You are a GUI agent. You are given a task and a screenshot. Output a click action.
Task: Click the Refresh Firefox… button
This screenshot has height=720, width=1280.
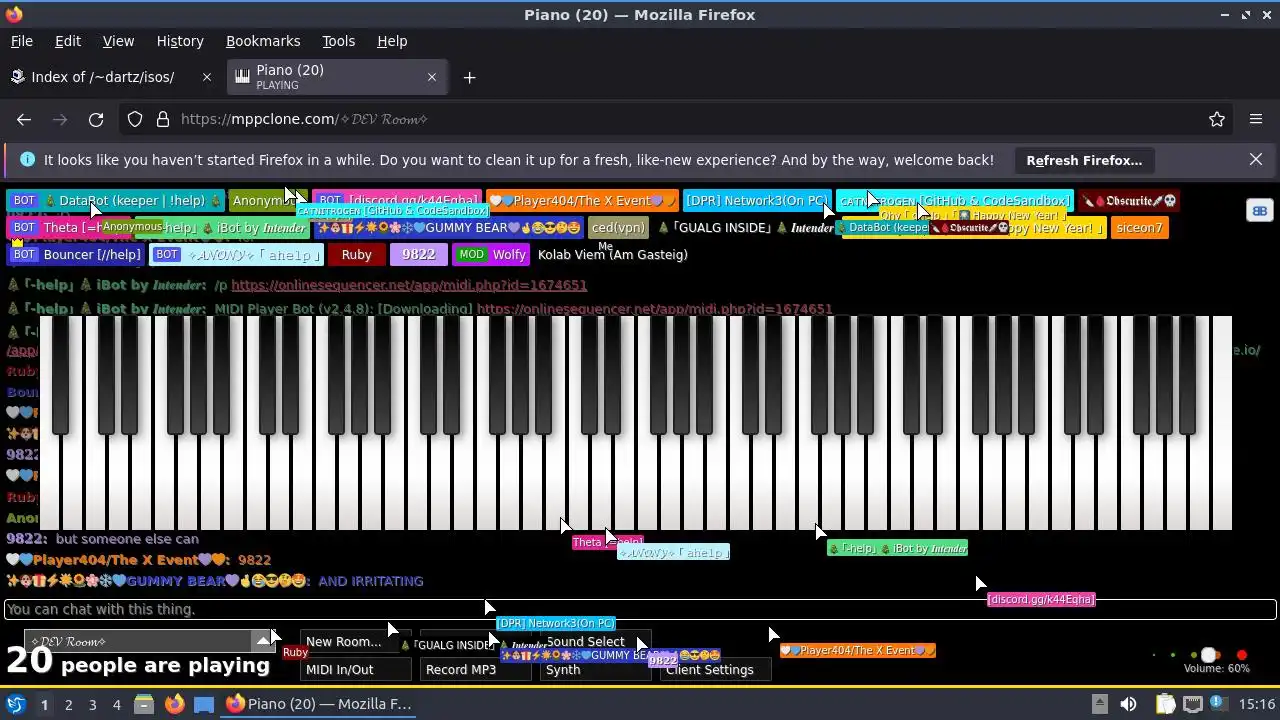[x=1084, y=160]
